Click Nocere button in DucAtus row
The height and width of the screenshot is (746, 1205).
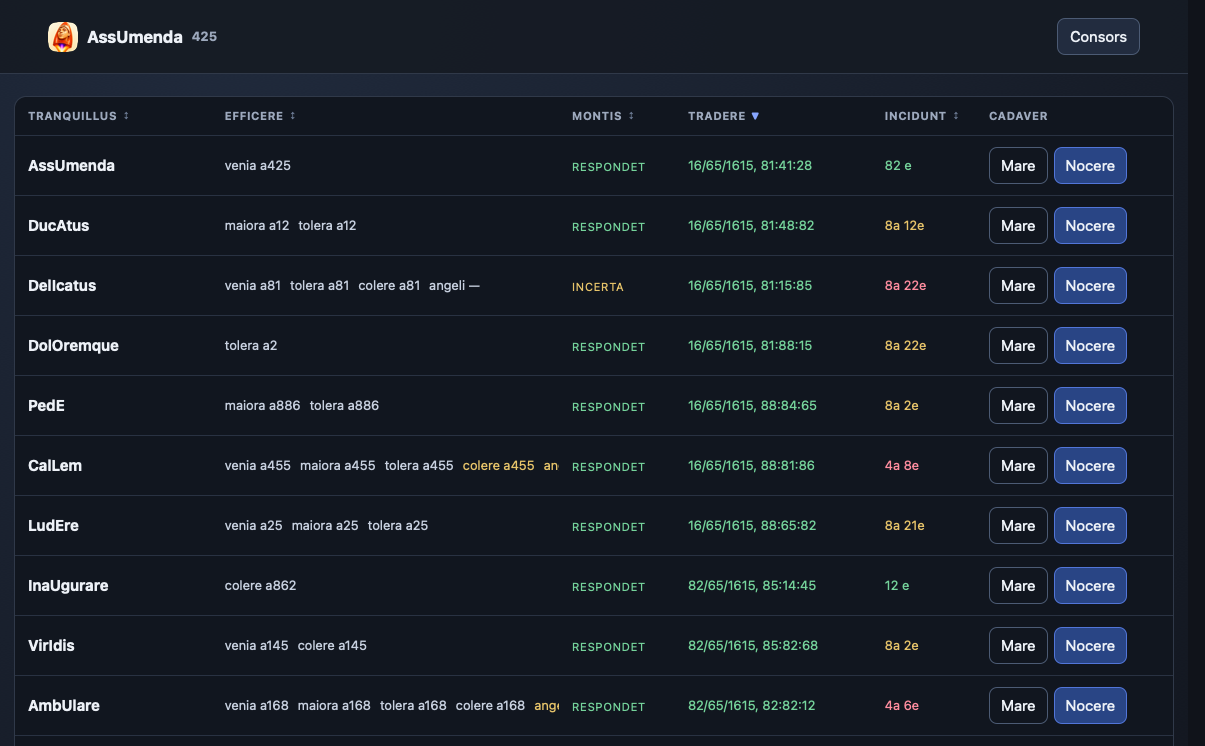tap(1090, 226)
